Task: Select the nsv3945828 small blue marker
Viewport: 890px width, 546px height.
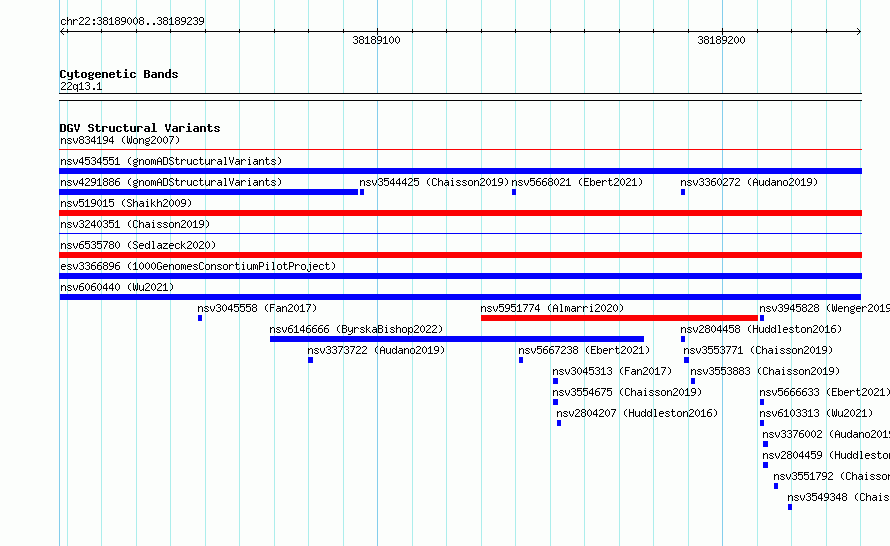Action: click(762, 318)
